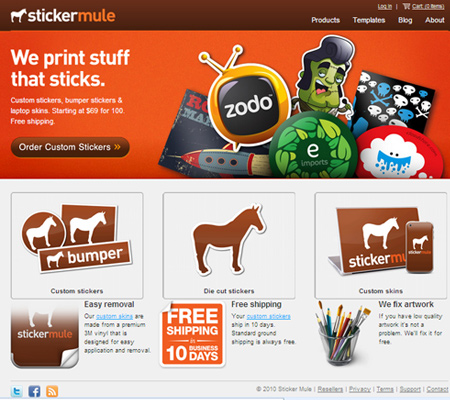Follow the custom skins text link
Viewport: 450px width, 400px height.
[x=114, y=316]
